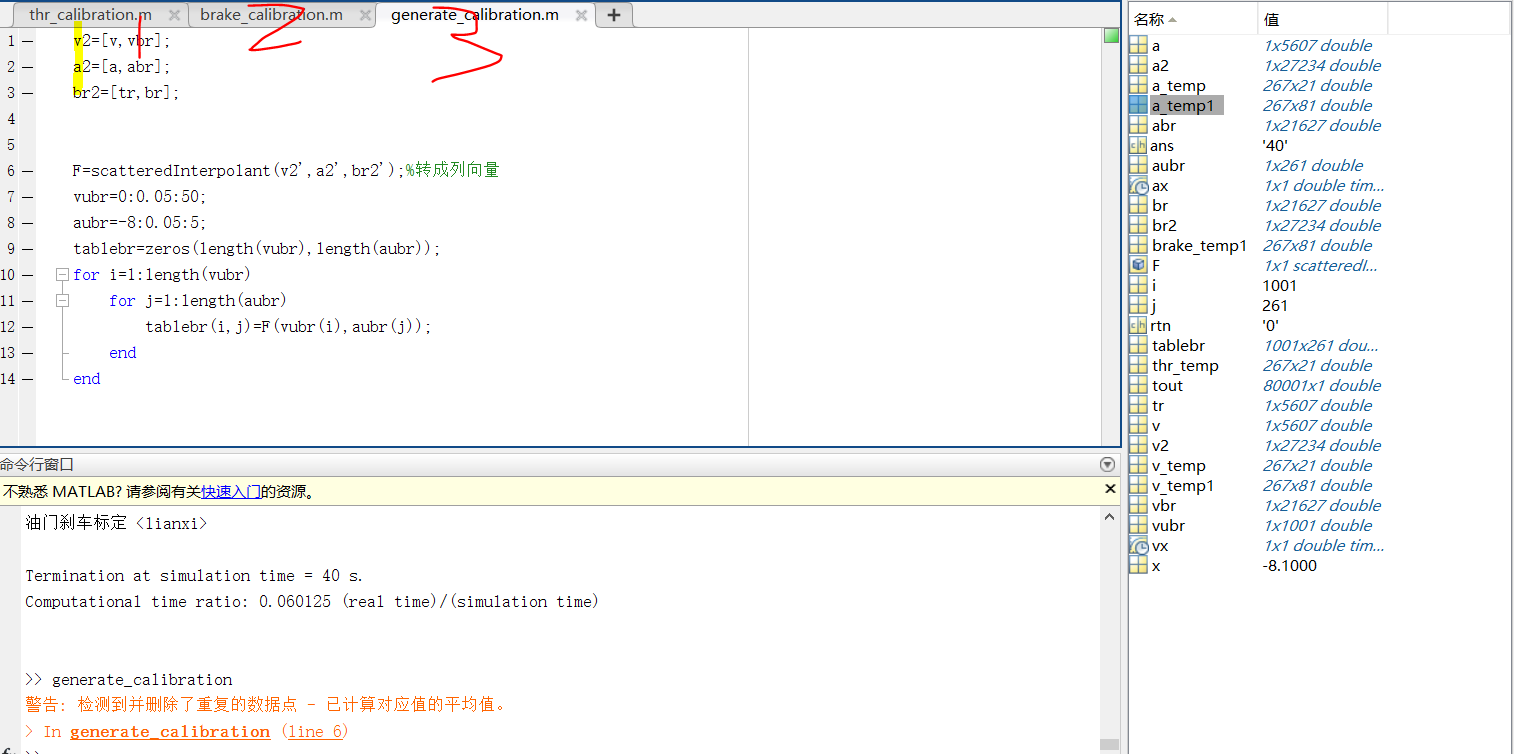The width and height of the screenshot is (1514, 754).
Task: Click the vubr=0:0.05:50 line
Action: (140, 196)
